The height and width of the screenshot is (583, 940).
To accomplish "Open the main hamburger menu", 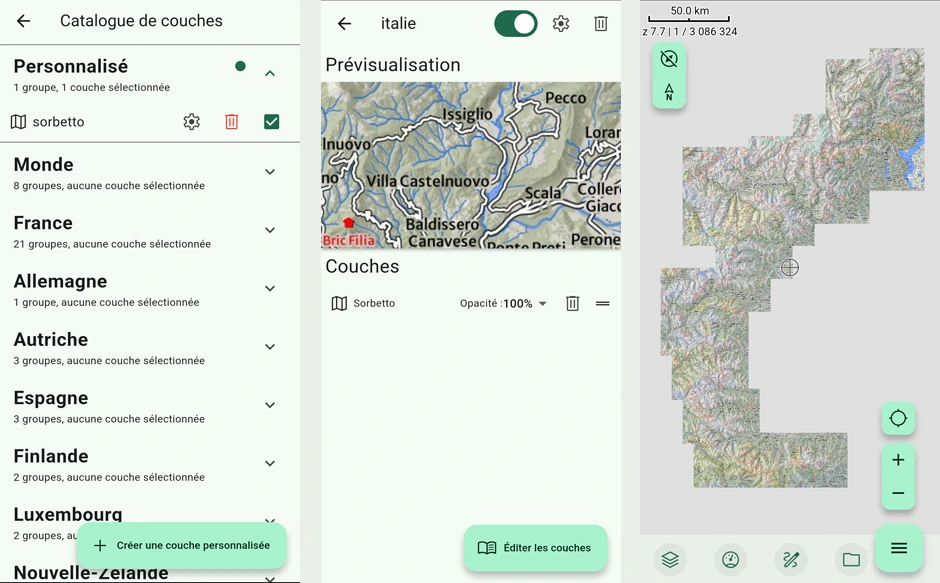I will click(899, 548).
